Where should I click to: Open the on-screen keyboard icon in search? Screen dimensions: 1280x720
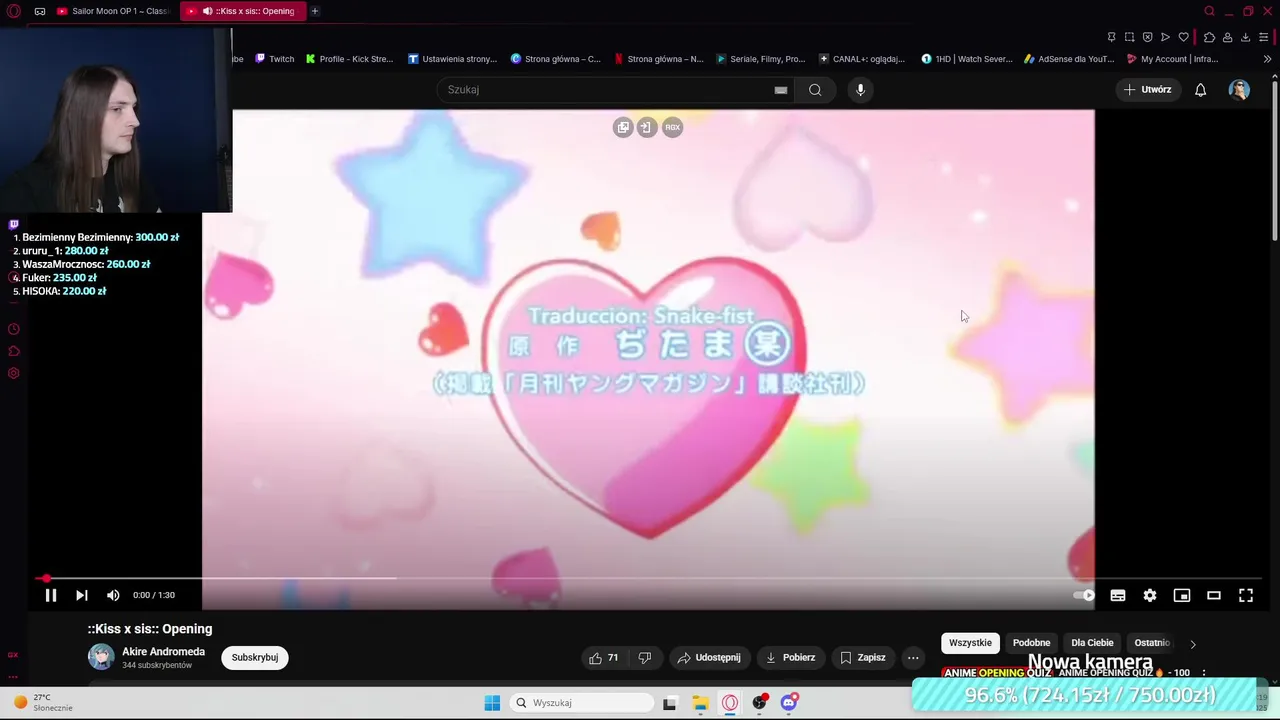[x=781, y=90]
